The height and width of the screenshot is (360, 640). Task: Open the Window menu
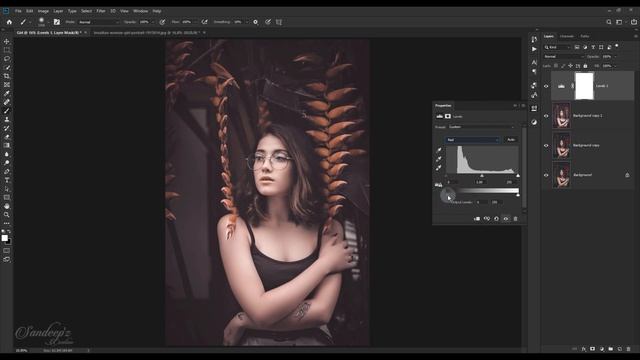click(x=140, y=11)
